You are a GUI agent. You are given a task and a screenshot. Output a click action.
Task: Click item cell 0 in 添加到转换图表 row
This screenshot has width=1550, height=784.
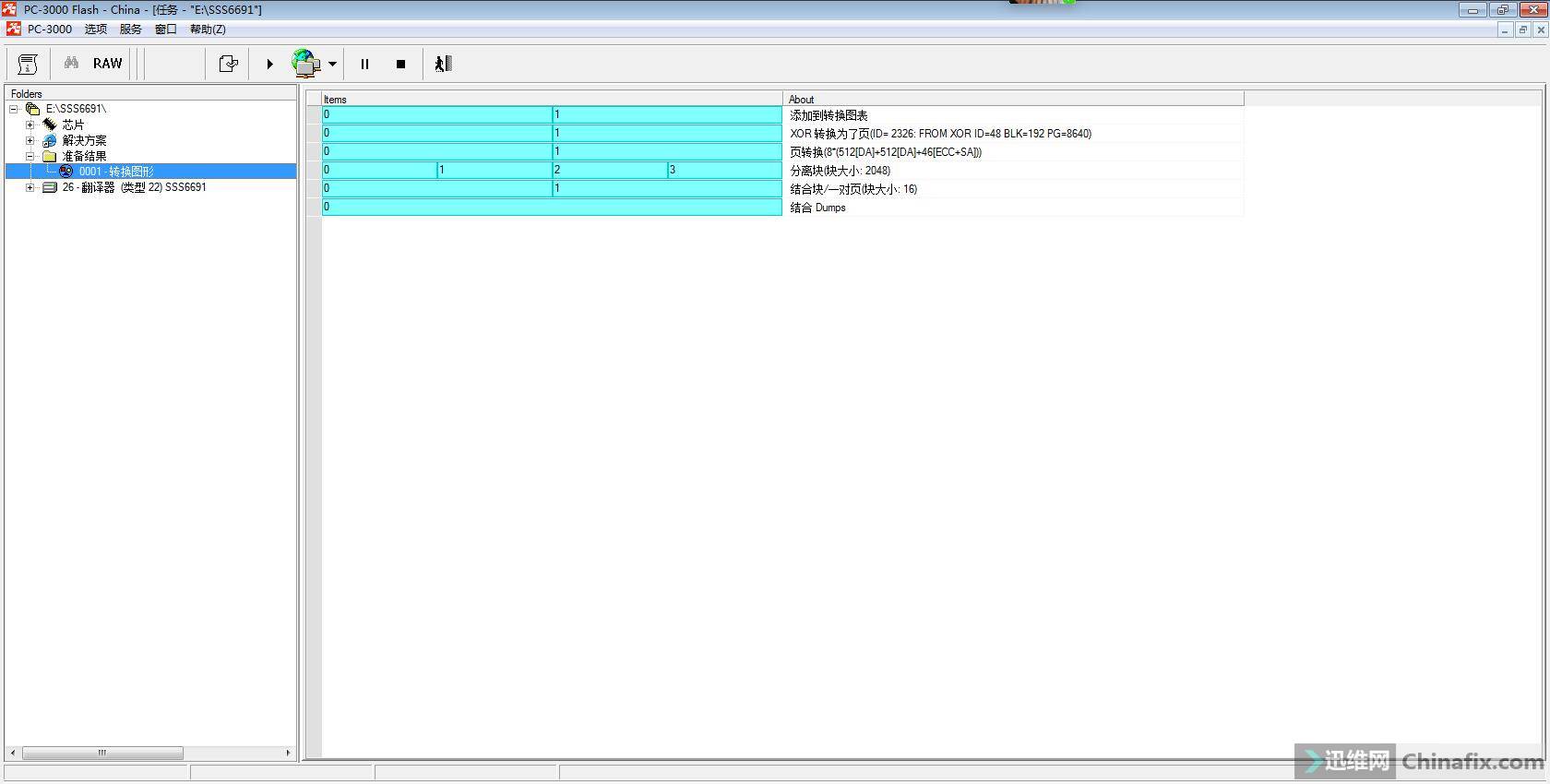(x=436, y=114)
